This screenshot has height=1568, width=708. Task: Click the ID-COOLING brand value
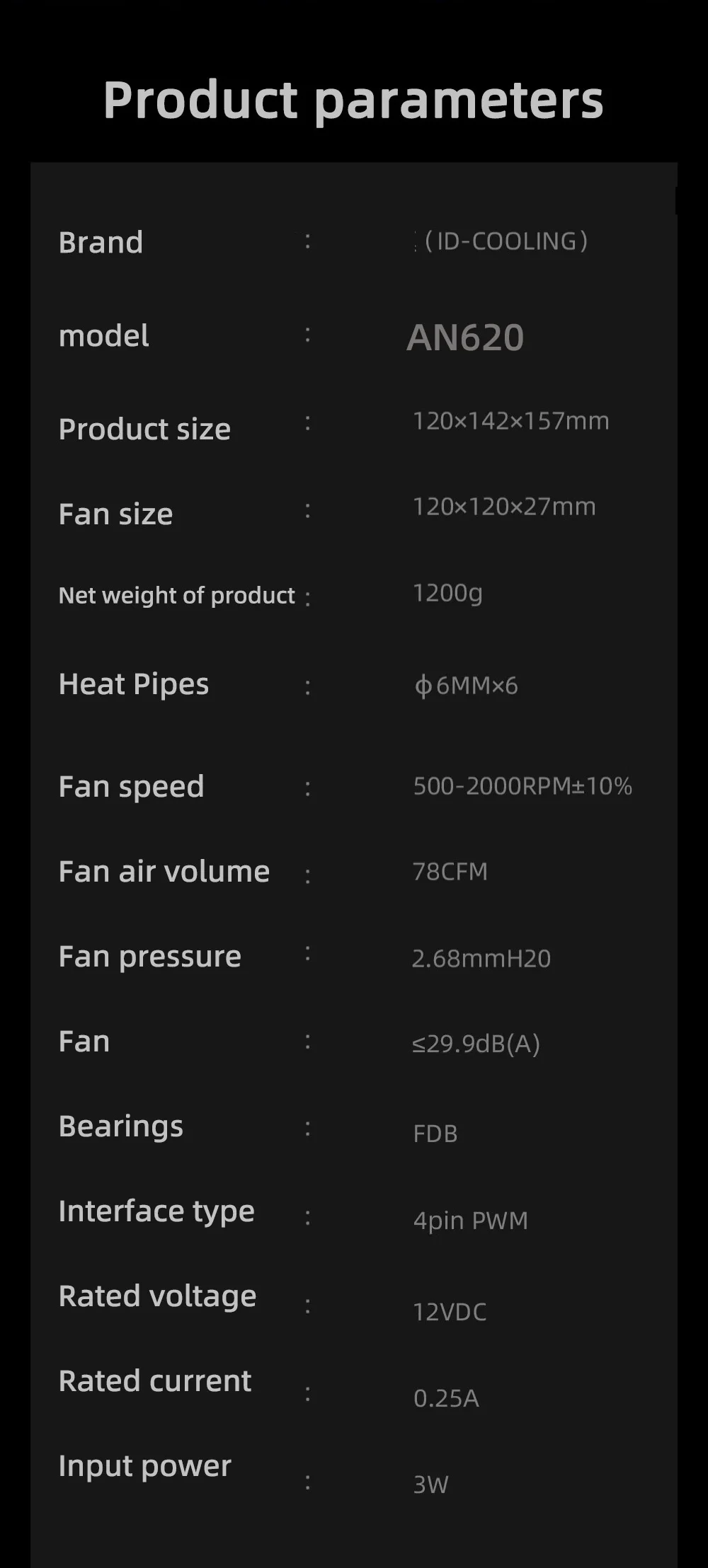[506, 241]
